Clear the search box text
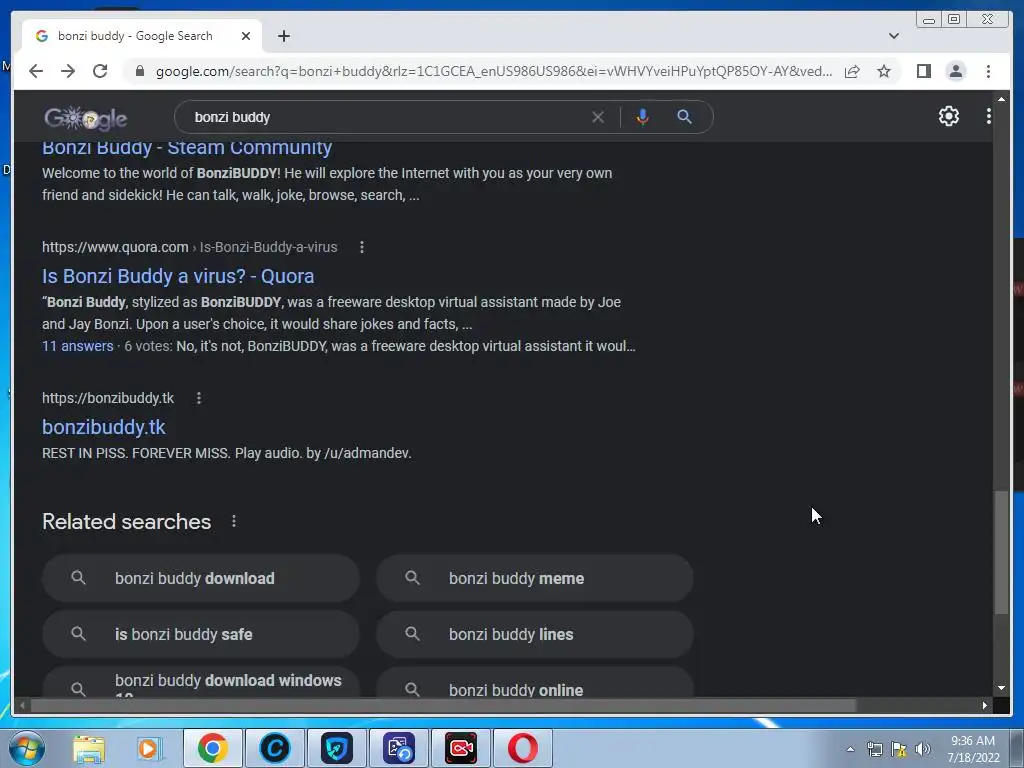The width and height of the screenshot is (1024, 768). point(598,117)
